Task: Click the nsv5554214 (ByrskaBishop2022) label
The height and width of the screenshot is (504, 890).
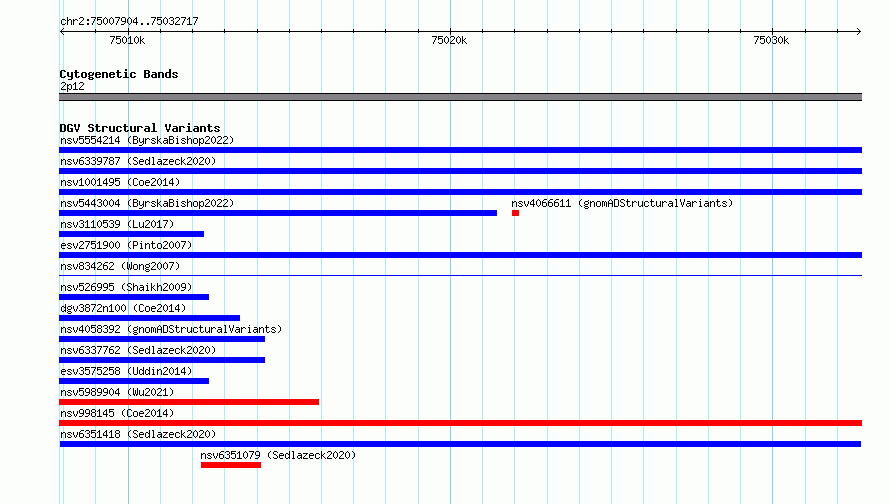Action: pos(147,140)
